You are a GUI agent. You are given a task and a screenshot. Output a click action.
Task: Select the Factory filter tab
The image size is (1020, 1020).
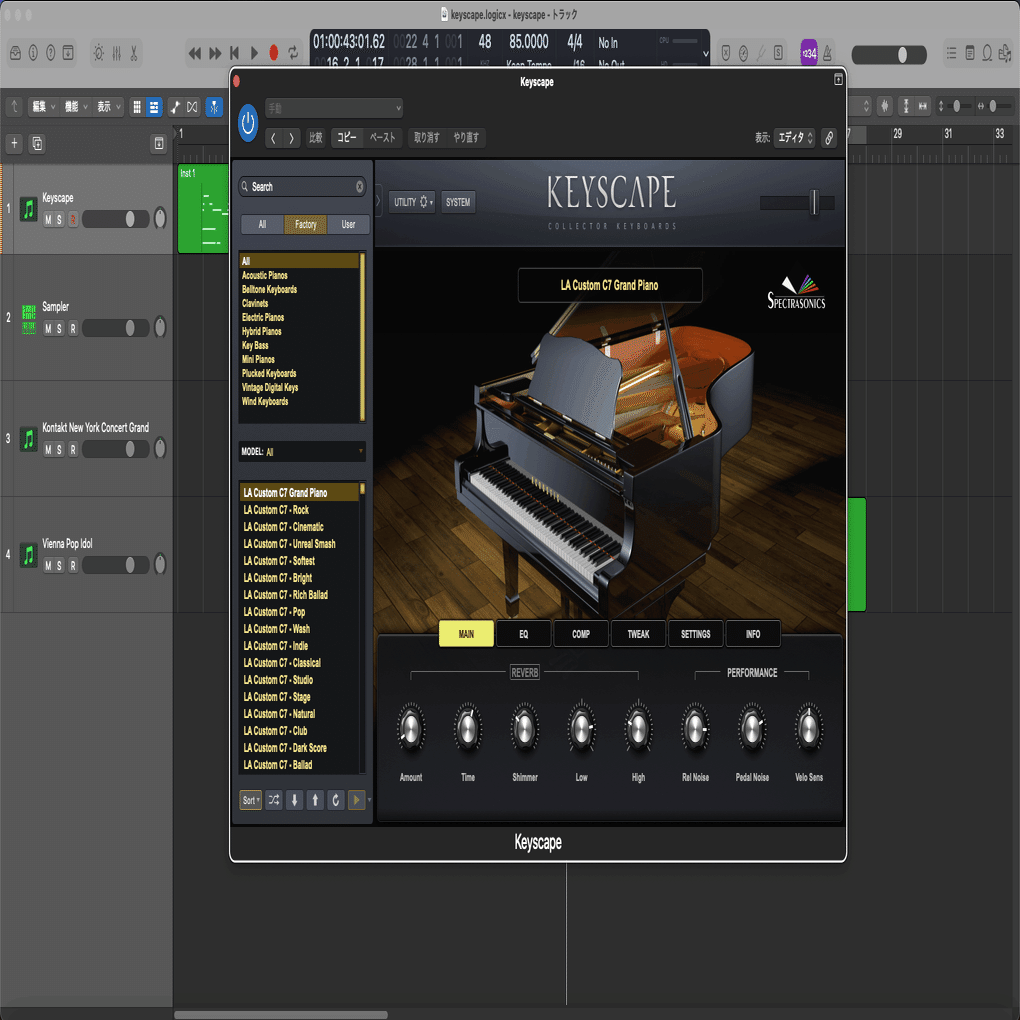[305, 224]
